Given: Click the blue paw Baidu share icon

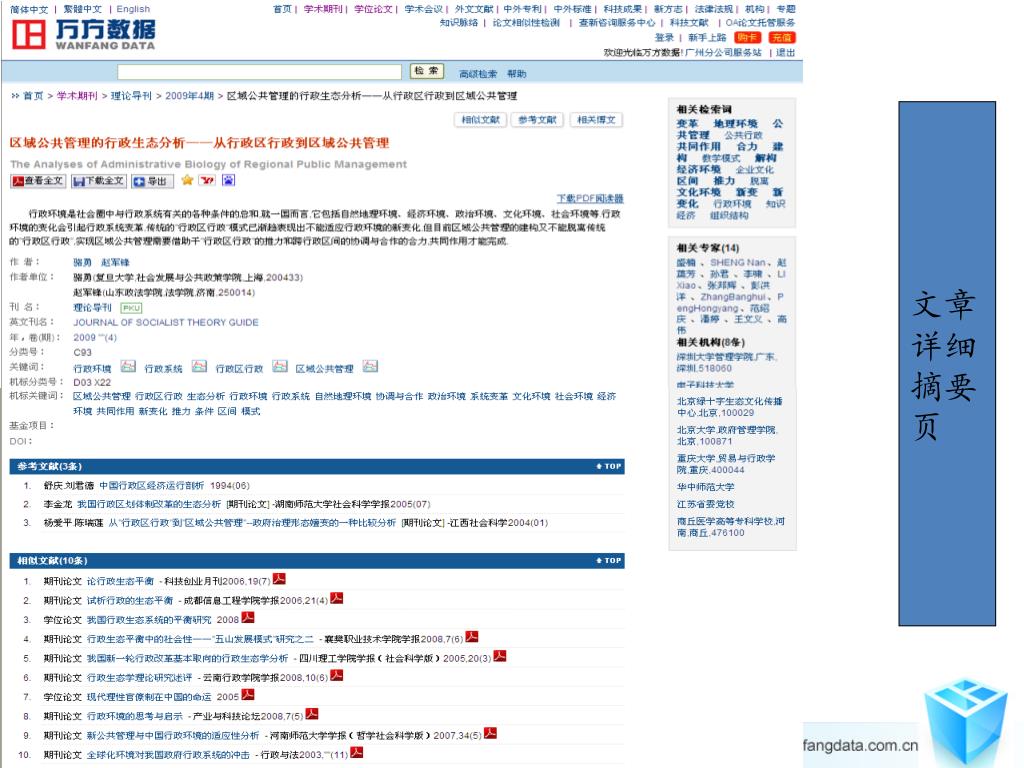Looking at the screenshot, I should tap(229, 180).
